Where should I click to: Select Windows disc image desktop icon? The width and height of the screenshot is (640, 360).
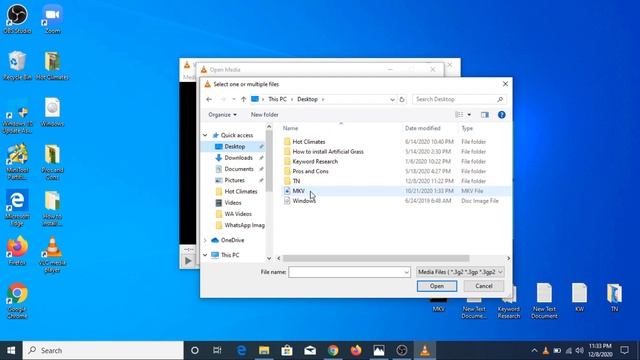pos(52,112)
